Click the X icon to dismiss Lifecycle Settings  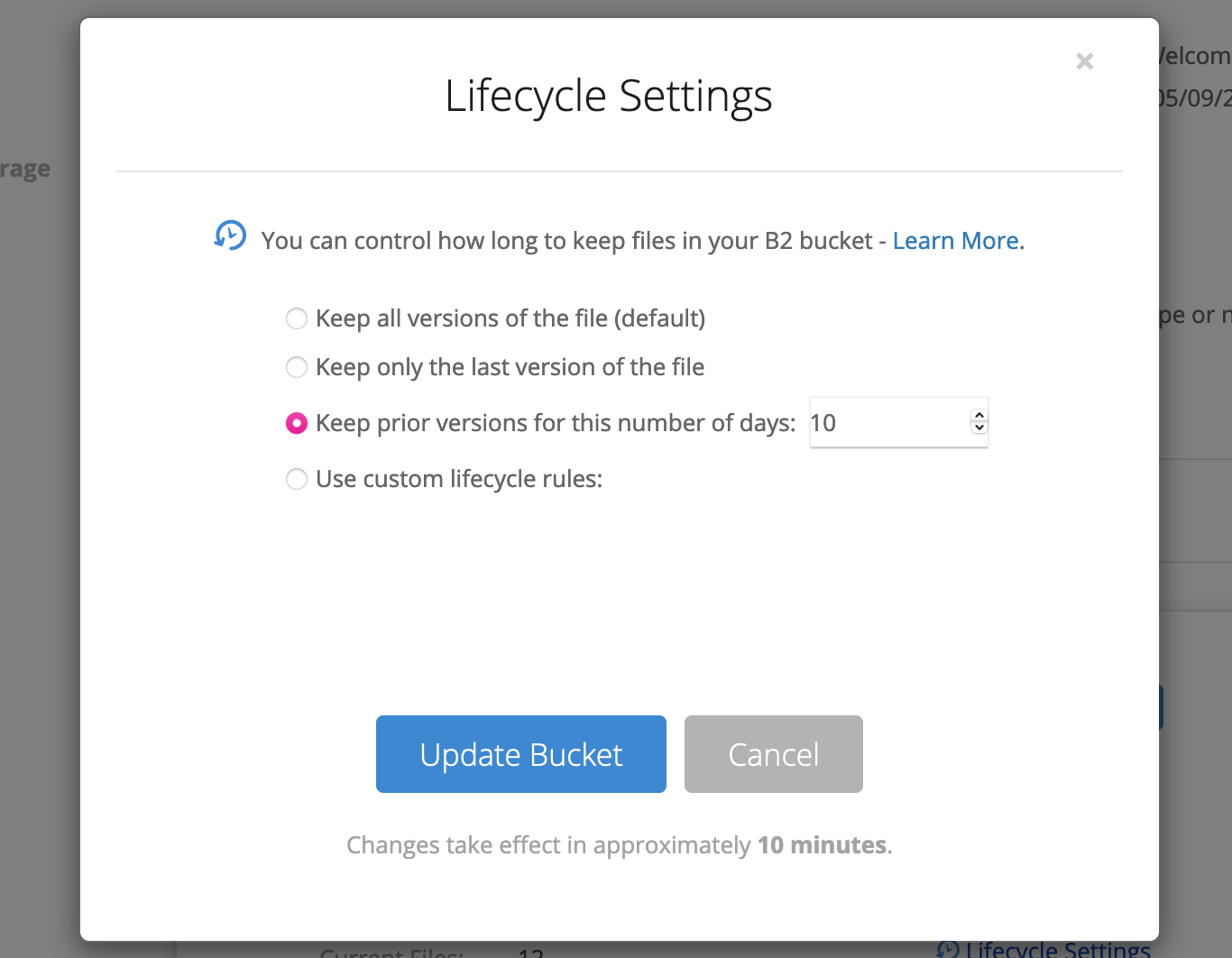[x=1084, y=61]
